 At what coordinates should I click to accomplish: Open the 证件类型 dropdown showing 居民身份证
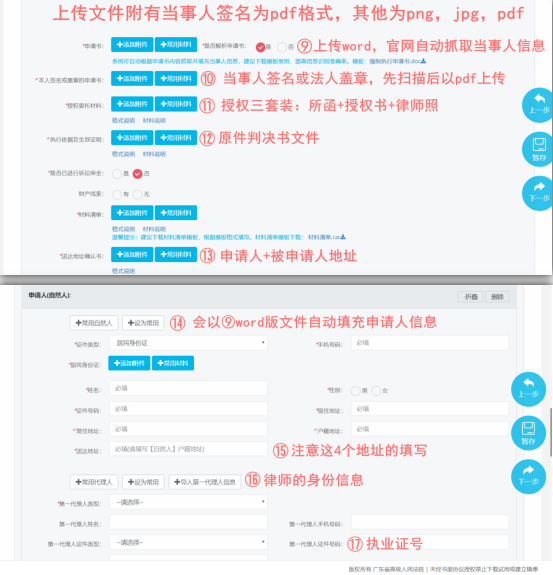(188, 343)
